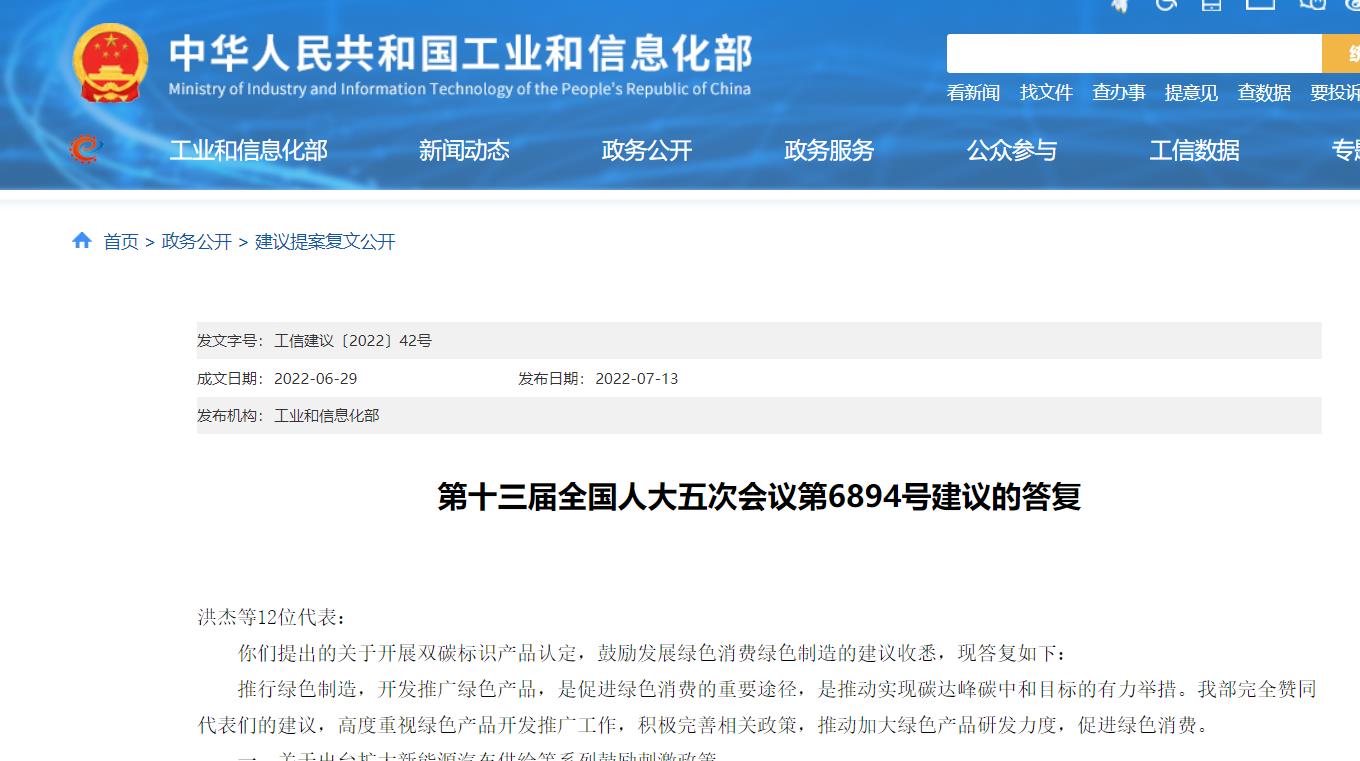Click the 查办事 quick link
The width and height of the screenshot is (1360, 761).
pyautogui.click(x=1118, y=93)
